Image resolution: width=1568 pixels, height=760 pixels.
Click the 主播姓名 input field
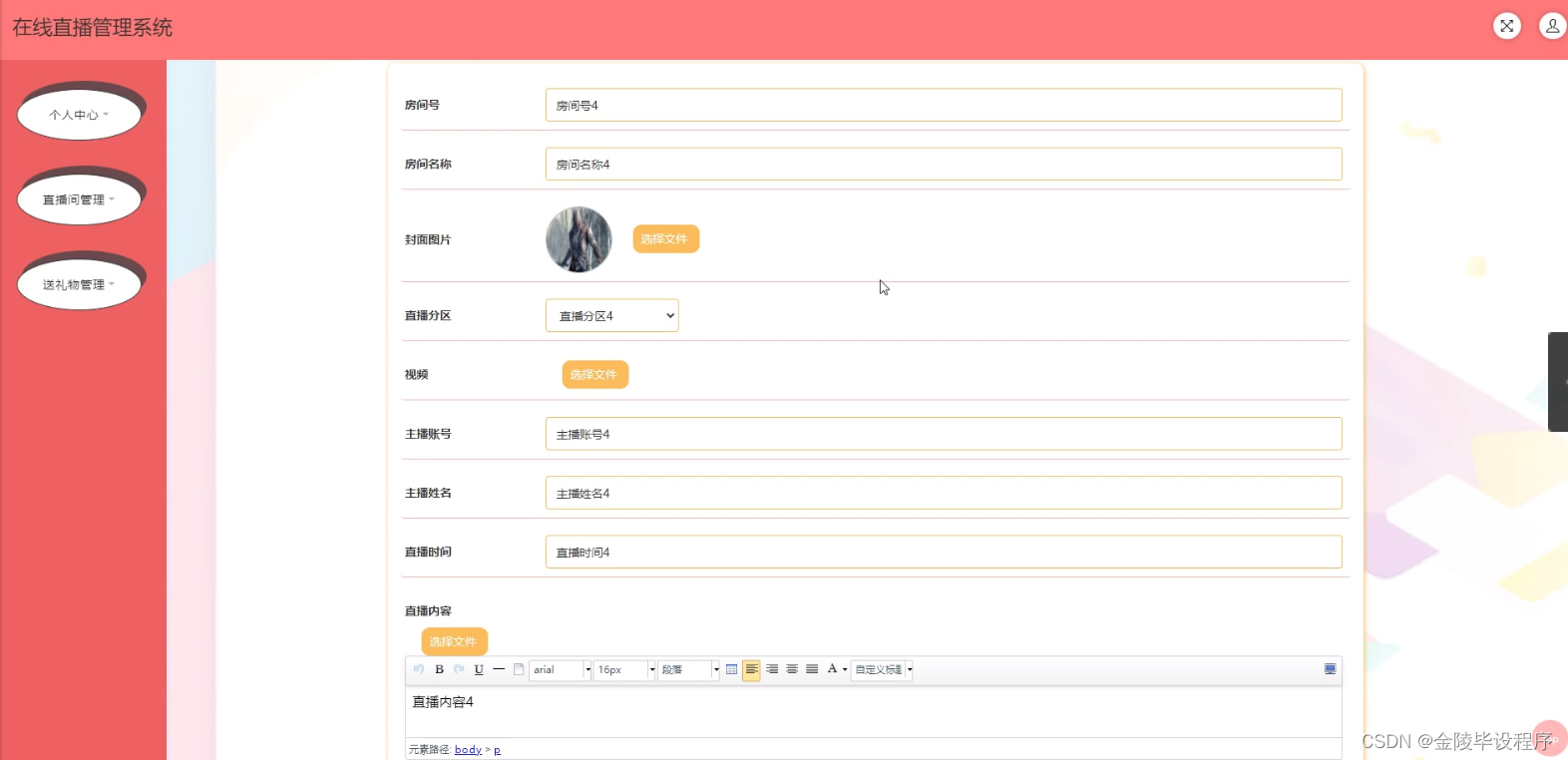(944, 493)
